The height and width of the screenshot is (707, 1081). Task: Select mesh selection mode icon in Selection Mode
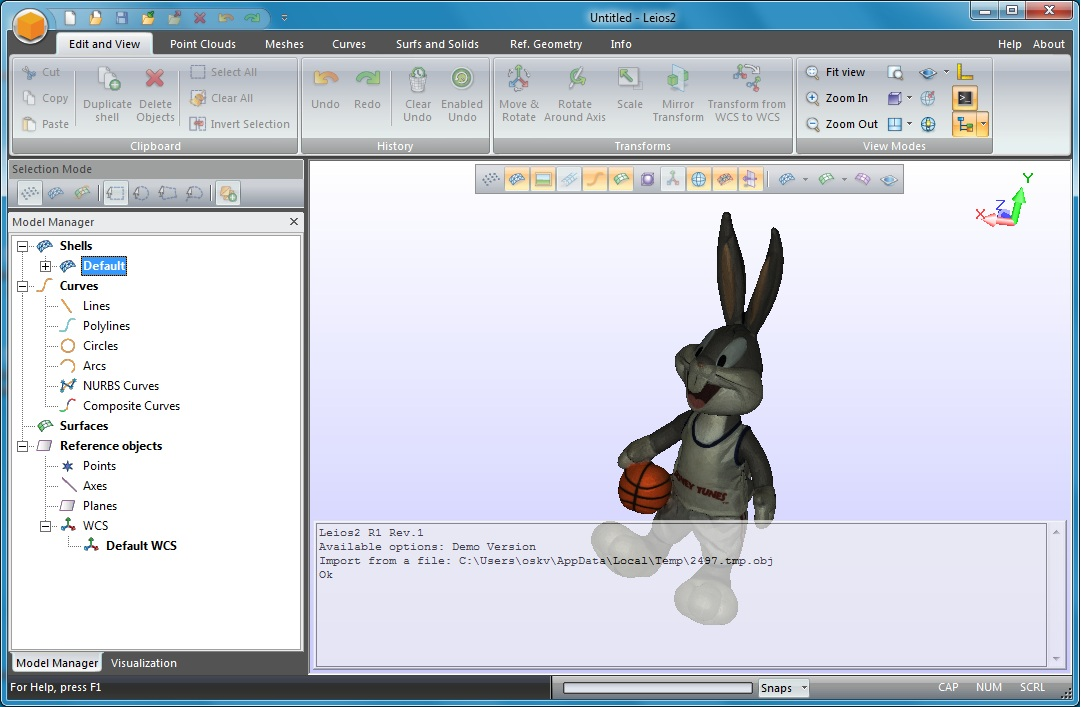(x=56, y=194)
